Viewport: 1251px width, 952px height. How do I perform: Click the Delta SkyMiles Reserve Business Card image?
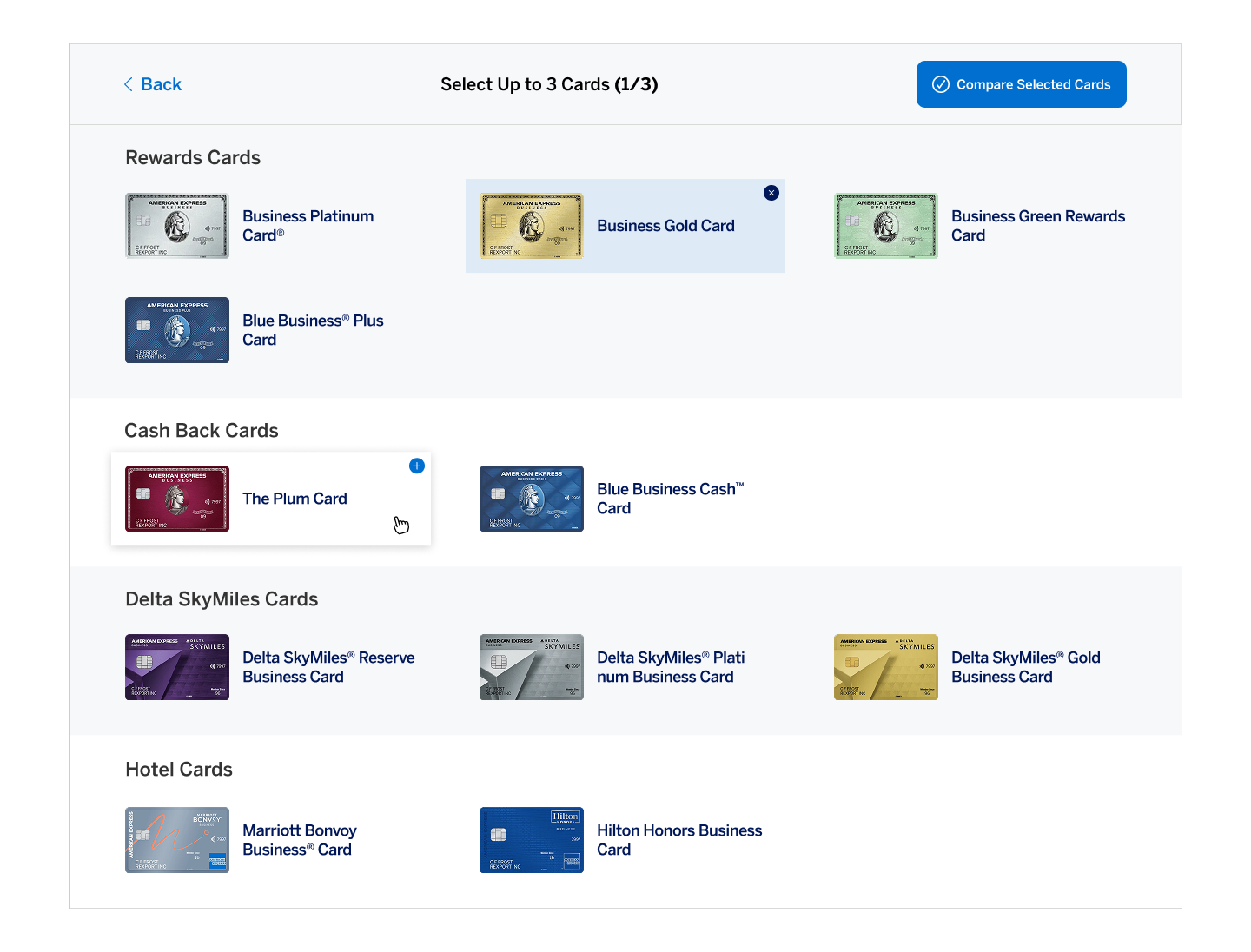[x=177, y=667]
